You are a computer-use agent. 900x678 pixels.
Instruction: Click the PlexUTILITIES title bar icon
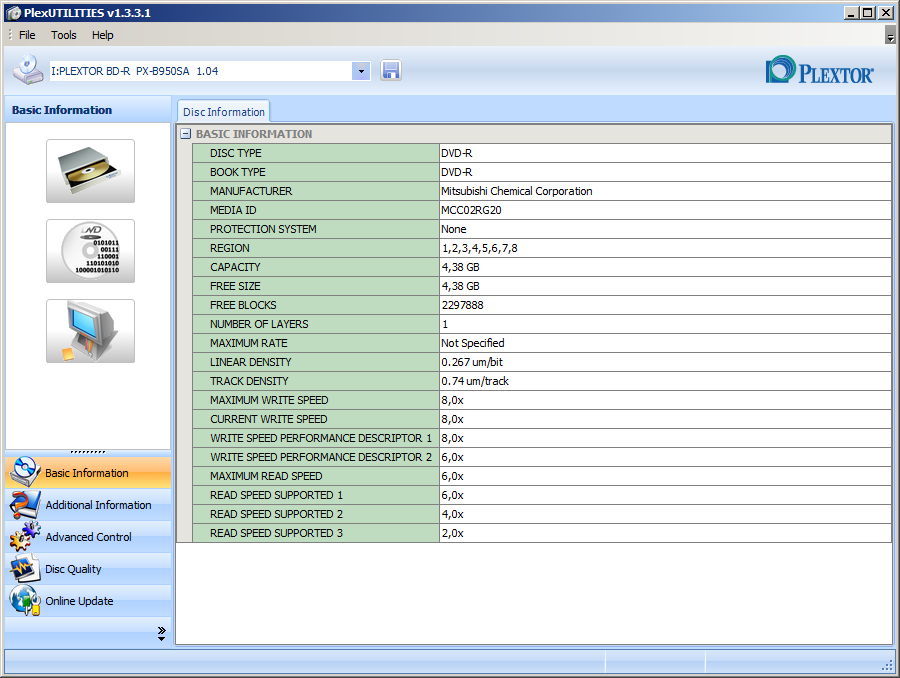[x=14, y=13]
